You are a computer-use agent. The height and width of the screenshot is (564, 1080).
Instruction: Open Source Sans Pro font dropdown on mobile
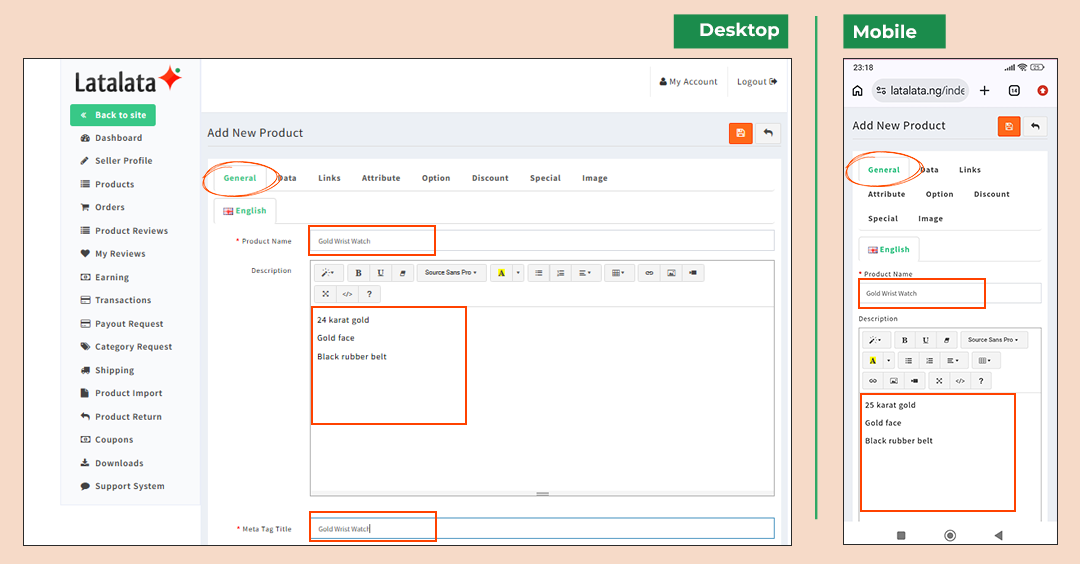pos(993,340)
